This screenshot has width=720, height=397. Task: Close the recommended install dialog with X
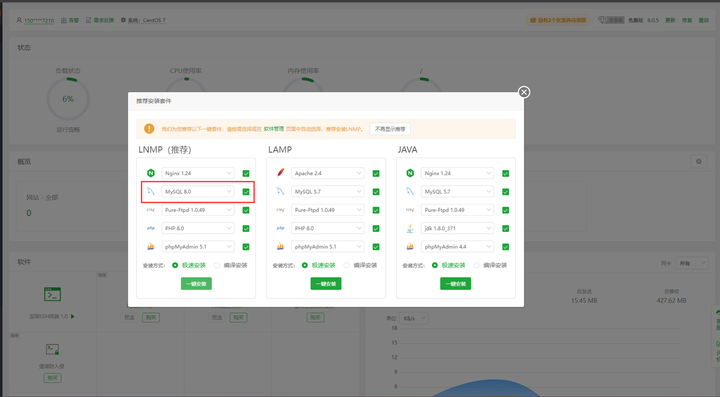pyautogui.click(x=524, y=92)
